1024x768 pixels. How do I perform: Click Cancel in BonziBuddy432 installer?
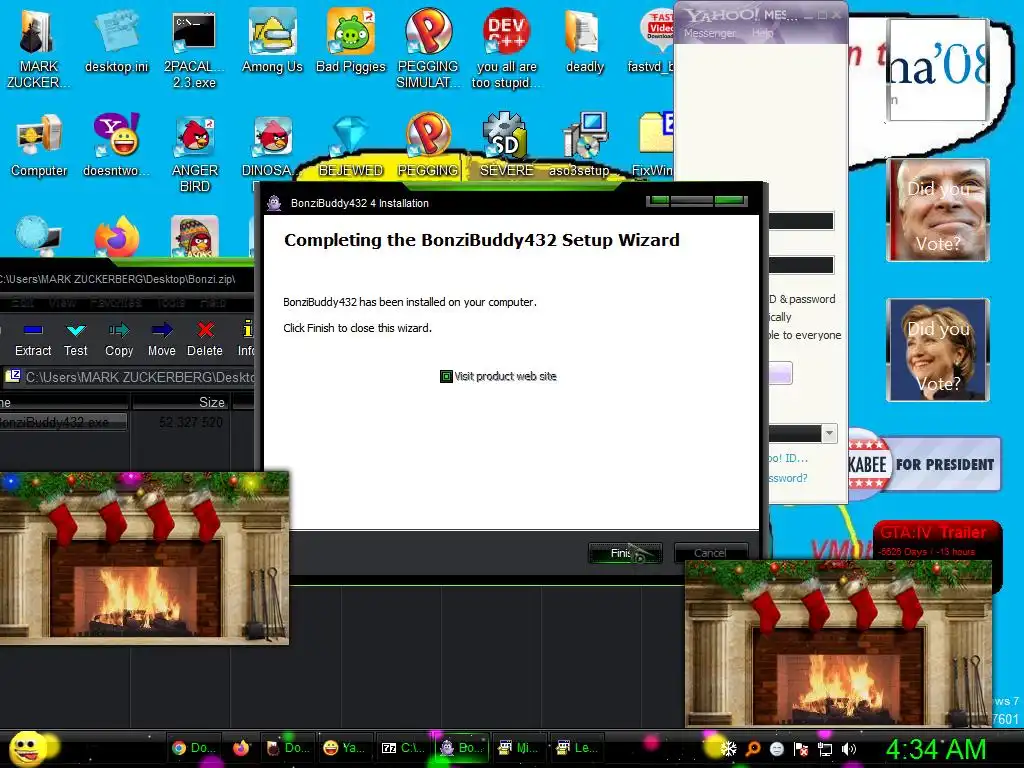711,553
